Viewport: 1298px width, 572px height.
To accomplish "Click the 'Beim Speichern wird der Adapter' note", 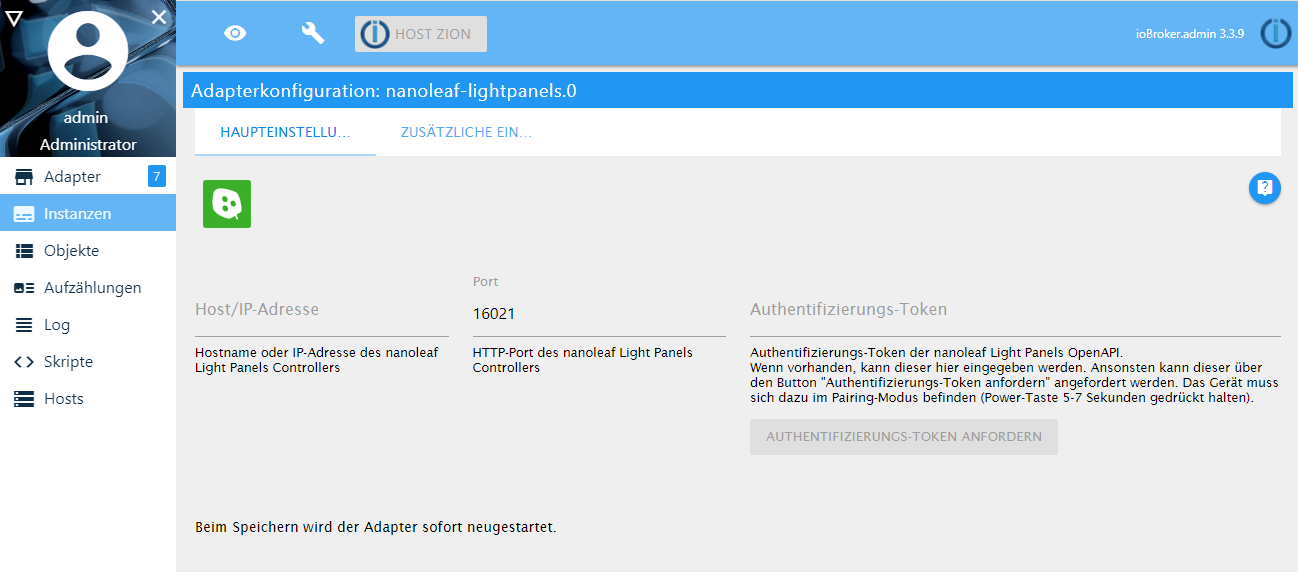I will [x=376, y=526].
